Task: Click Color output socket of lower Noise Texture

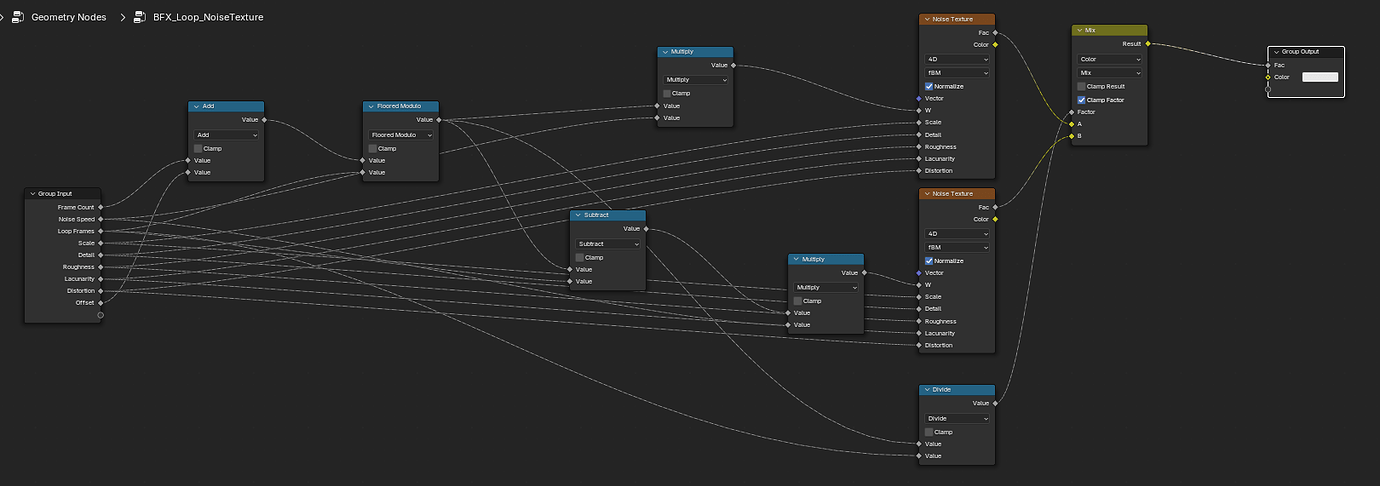Action: point(995,219)
